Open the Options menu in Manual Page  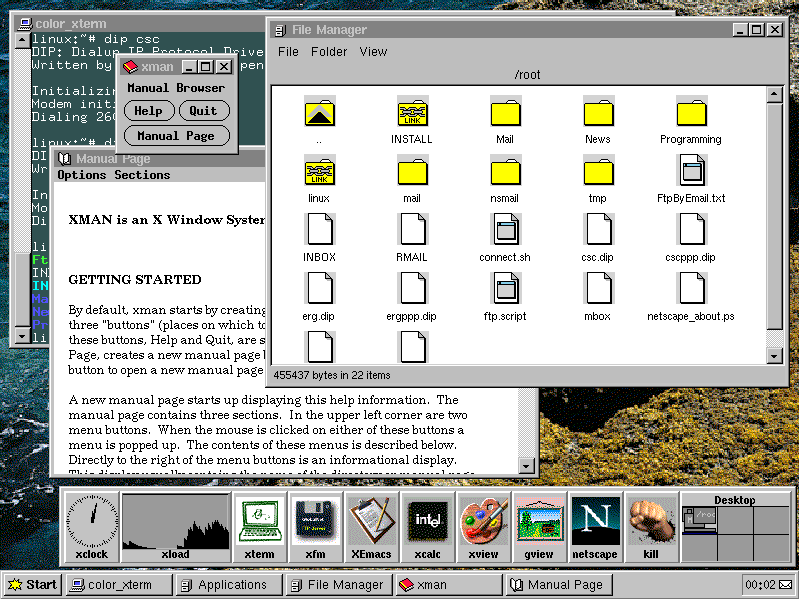82,175
